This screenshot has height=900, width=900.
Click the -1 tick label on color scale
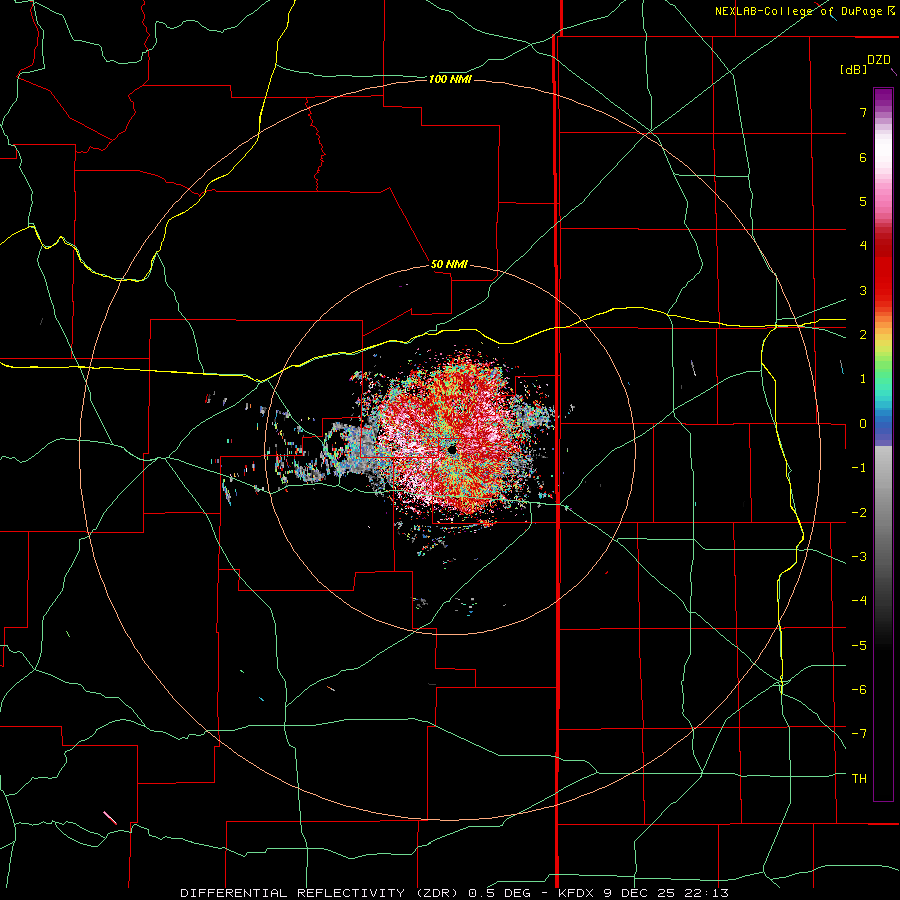pyautogui.click(x=859, y=468)
